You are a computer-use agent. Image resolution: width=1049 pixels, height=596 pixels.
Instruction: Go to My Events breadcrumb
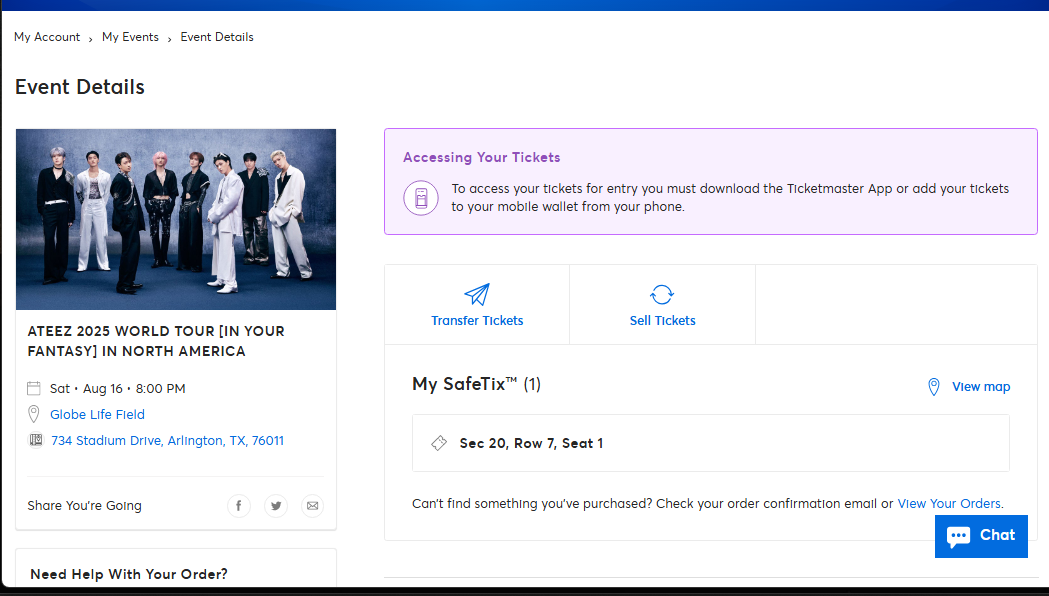point(130,37)
